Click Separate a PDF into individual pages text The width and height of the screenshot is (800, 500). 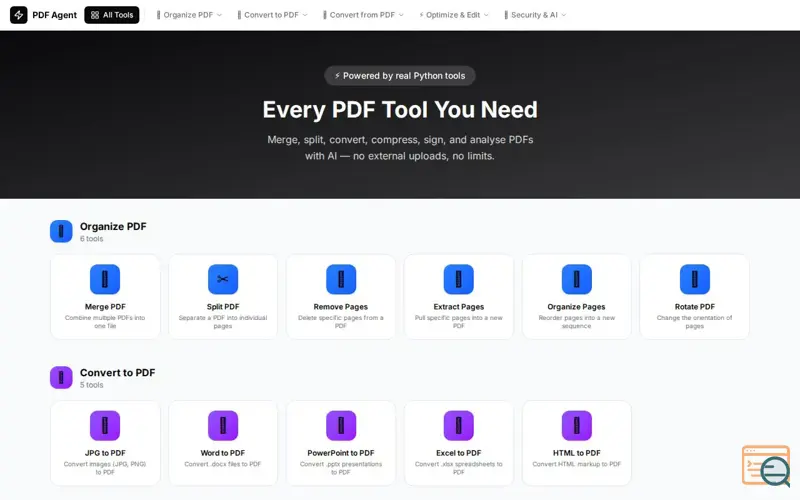[223, 322]
